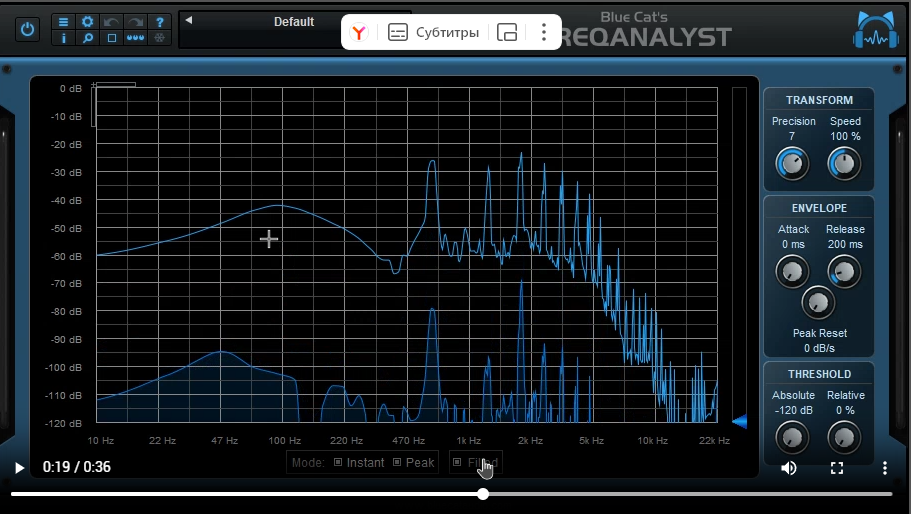The image size is (911, 514).
Task: Adjust the Attack knob
Action: pyautogui.click(x=792, y=271)
